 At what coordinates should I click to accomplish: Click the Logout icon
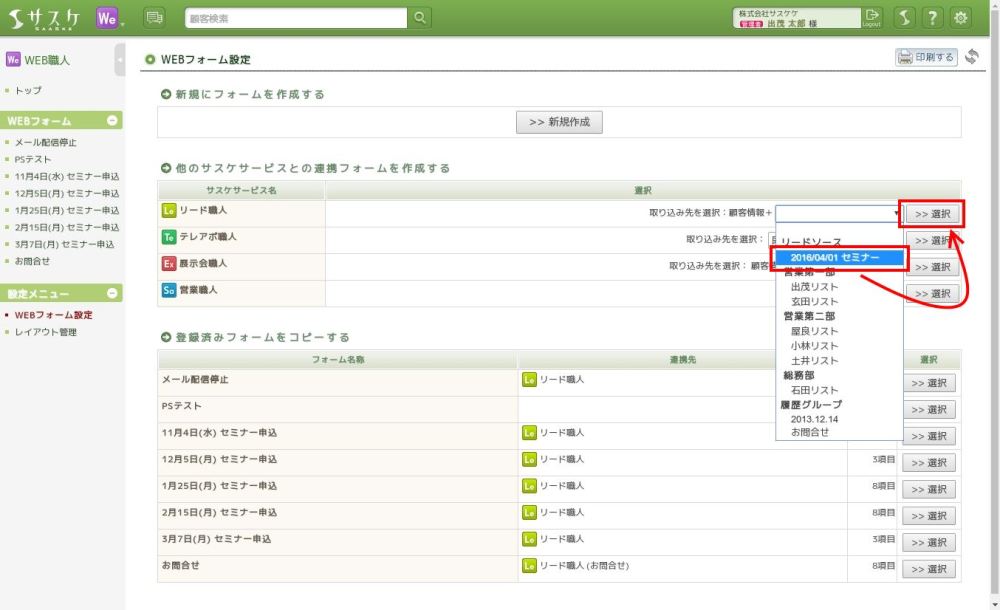tap(873, 17)
